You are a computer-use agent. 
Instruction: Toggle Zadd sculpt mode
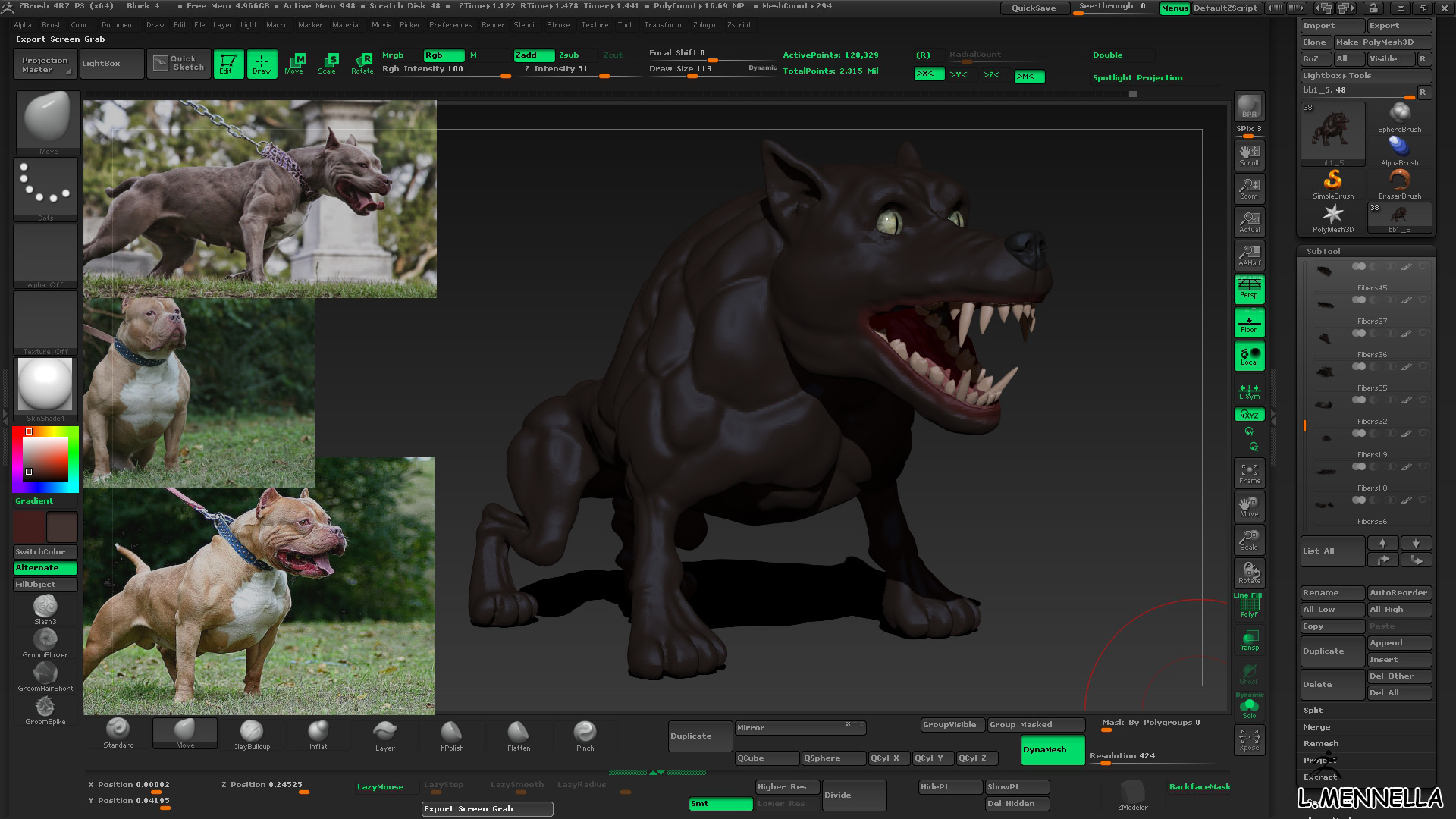pyautogui.click(x=534, y=55)
